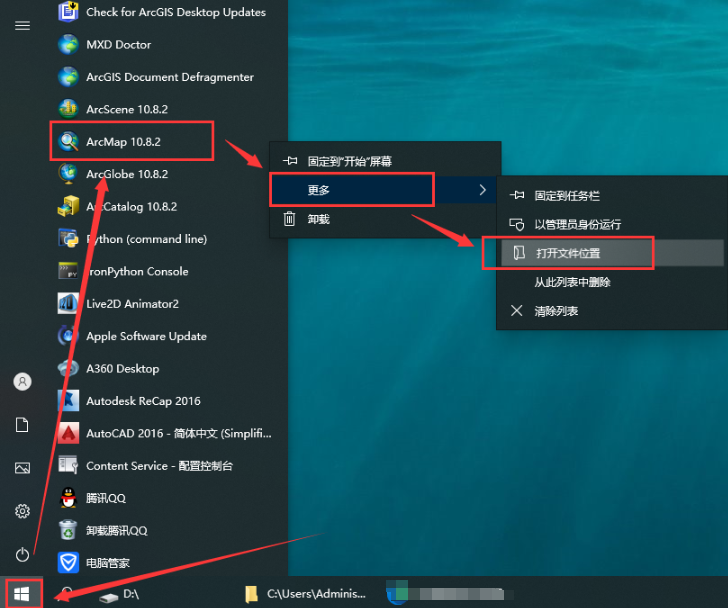Click the Power icon

pyautogui.click(x=22, y=555)
